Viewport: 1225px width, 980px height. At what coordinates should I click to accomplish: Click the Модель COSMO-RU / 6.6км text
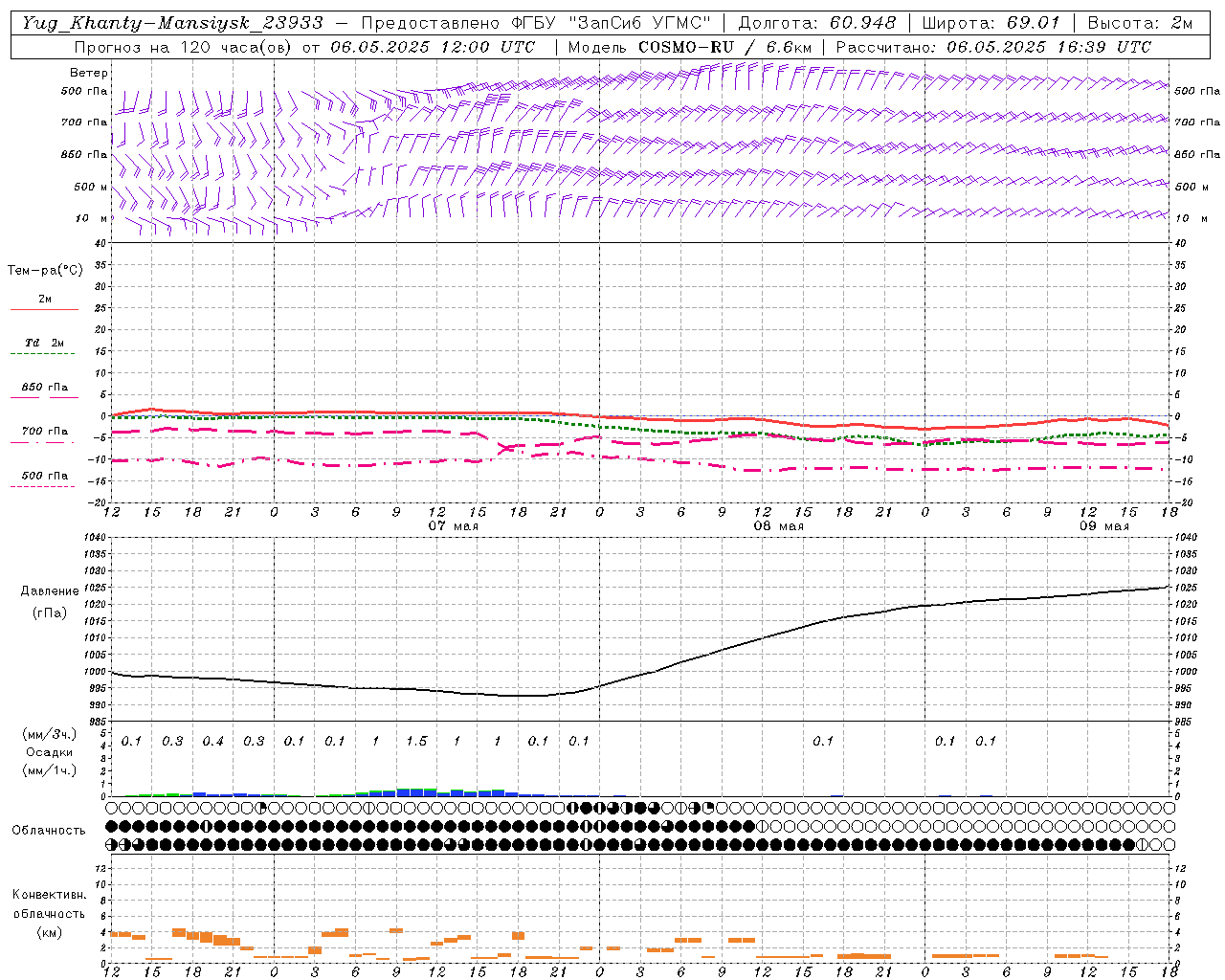click(690, 47)
